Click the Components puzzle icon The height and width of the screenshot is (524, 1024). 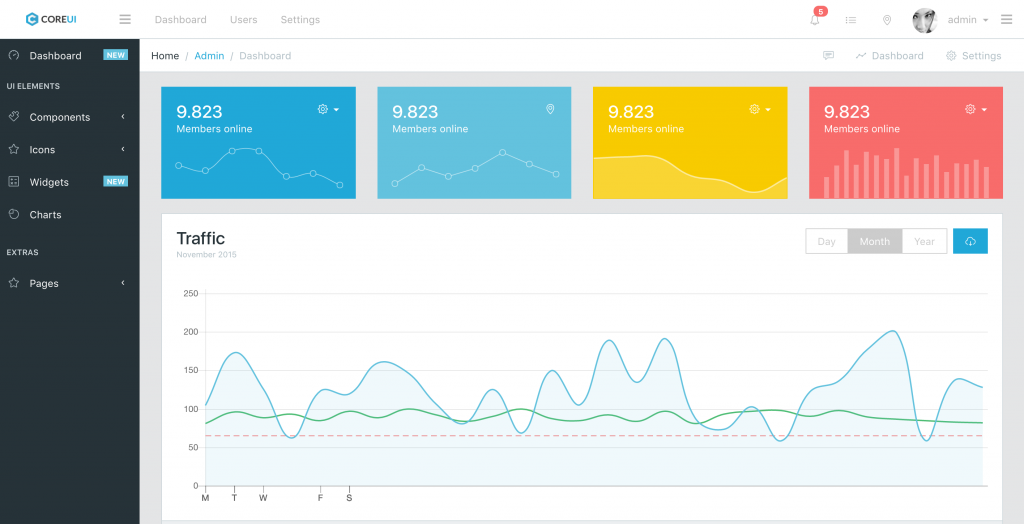(14, 116)
